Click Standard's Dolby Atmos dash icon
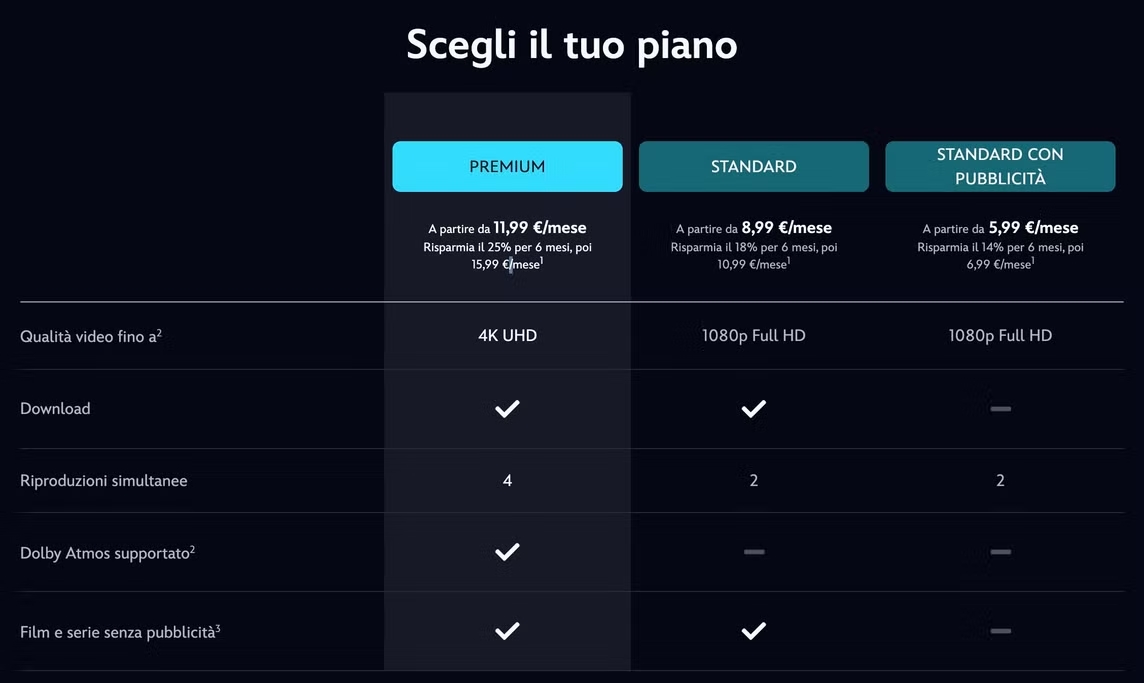Screen dimensions: 1144x683 coord(754,552)
